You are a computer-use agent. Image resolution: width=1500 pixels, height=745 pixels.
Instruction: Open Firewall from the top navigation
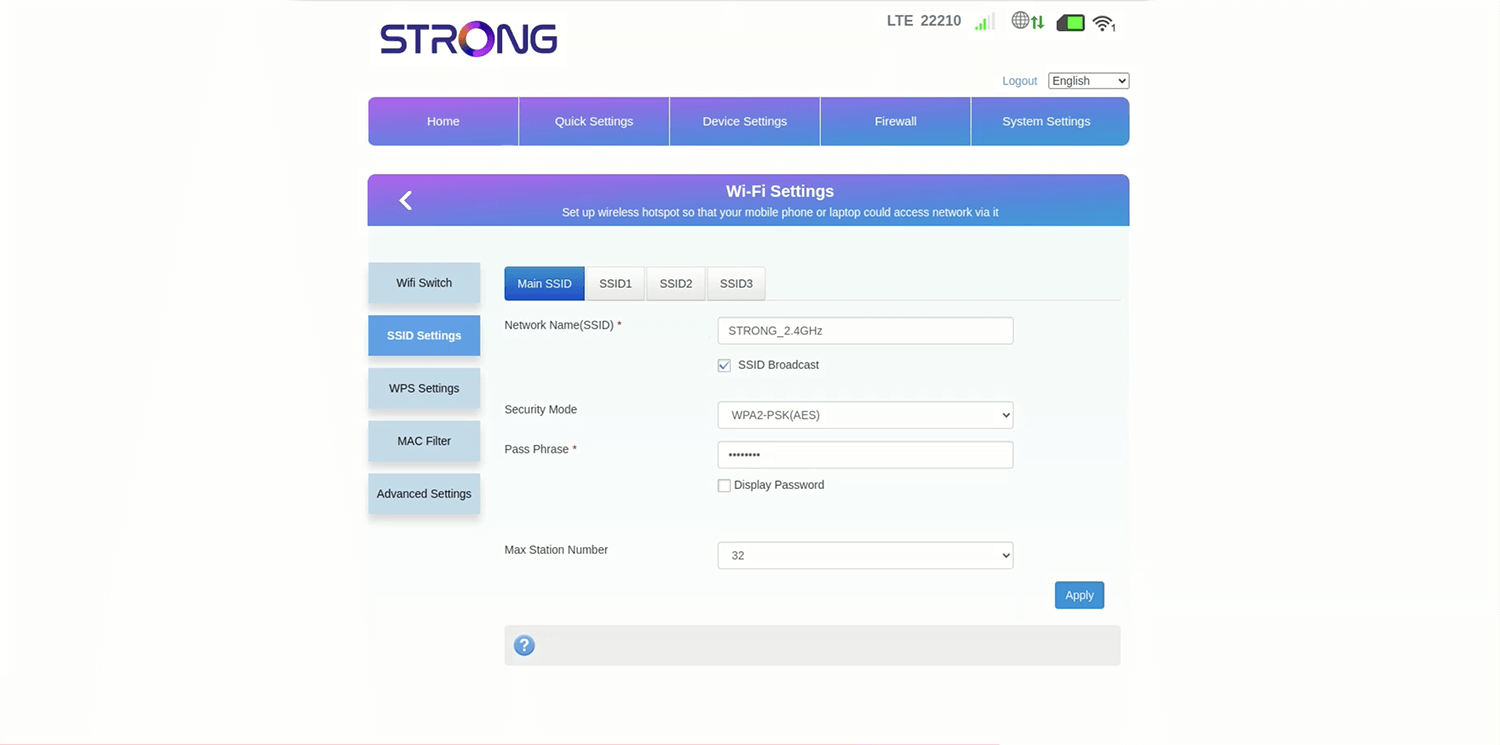(x=895, y=121)
